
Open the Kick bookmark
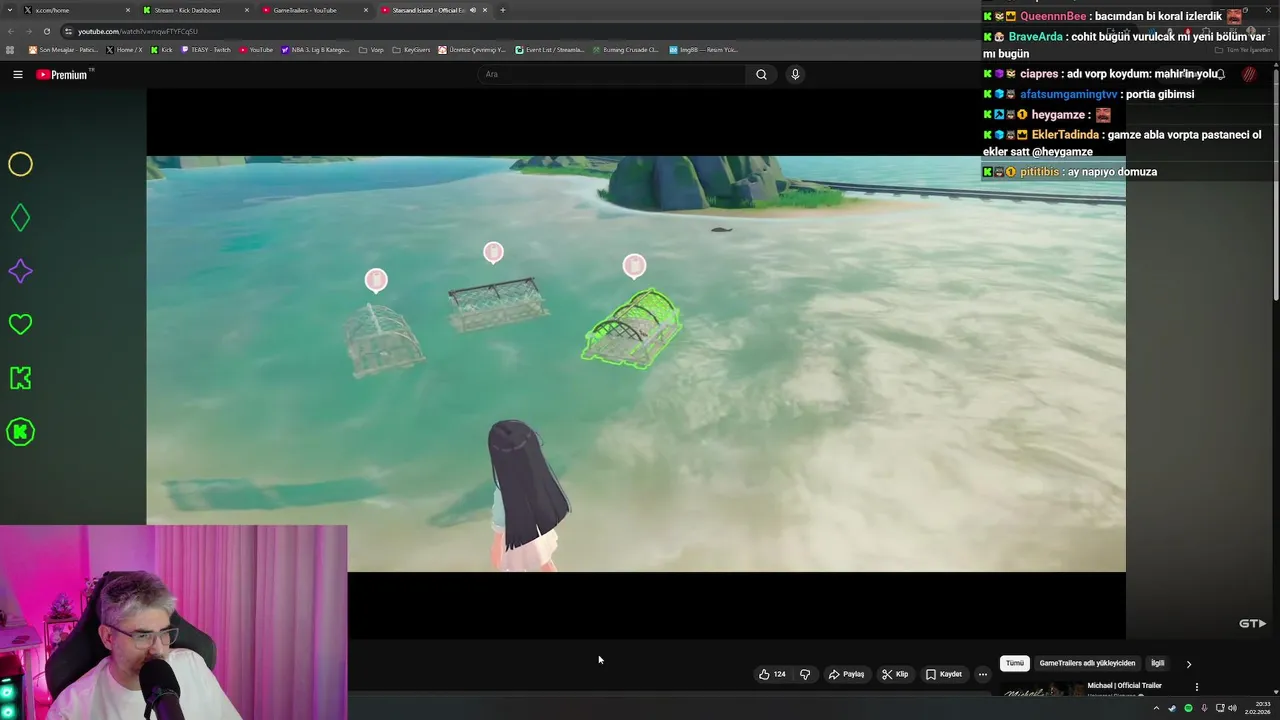pyautogui.click(x=162, y=49)
